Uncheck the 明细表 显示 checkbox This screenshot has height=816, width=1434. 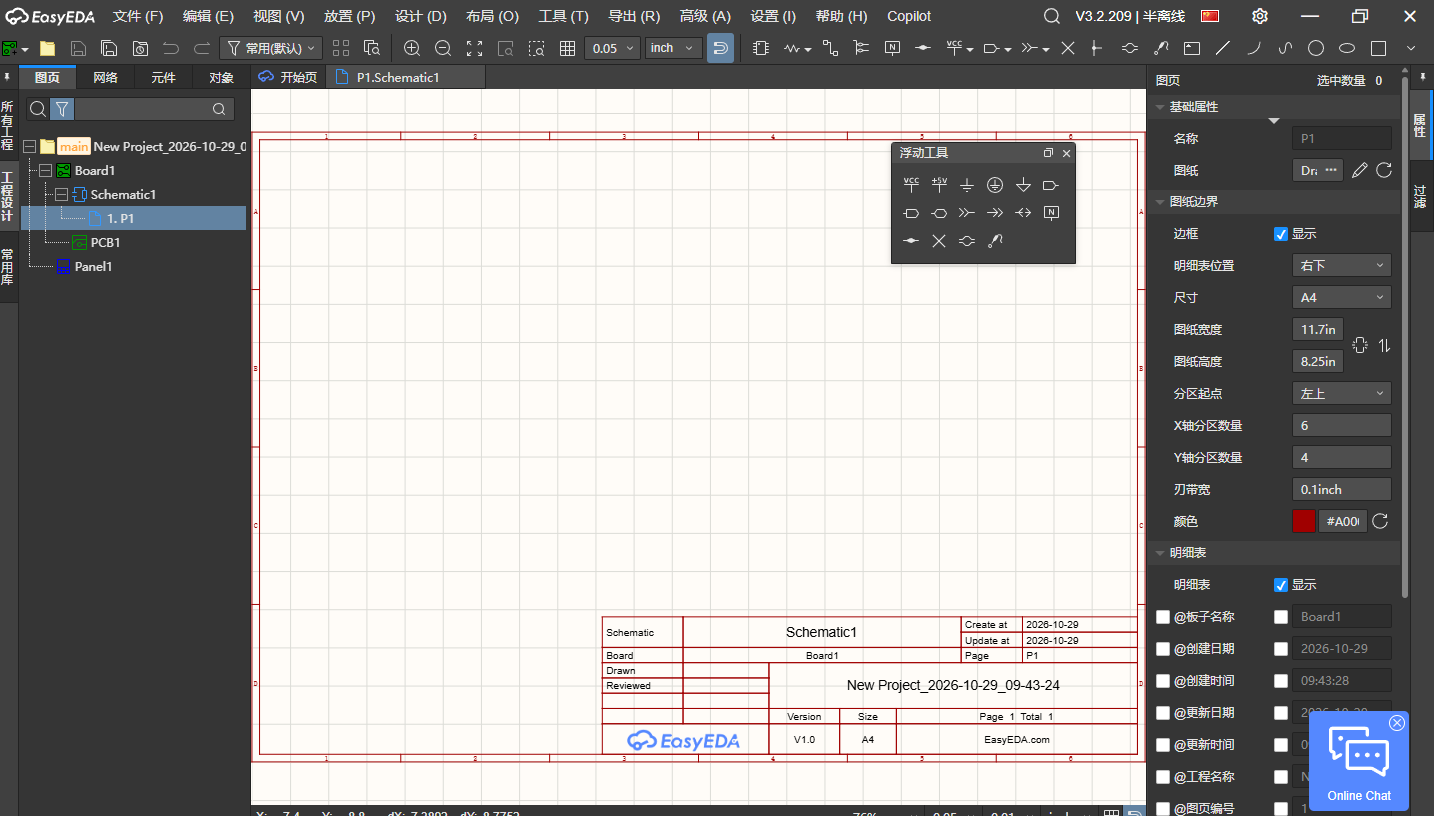click(x=1281, y=585)
